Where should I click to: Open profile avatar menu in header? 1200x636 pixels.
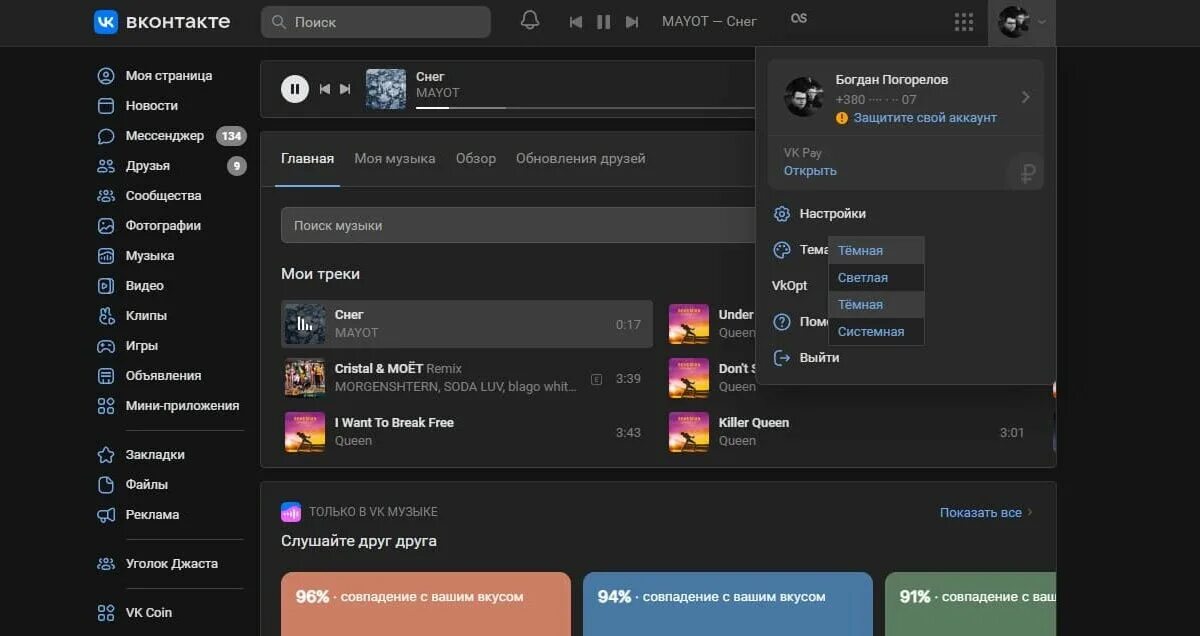[x=1021, y=22]
